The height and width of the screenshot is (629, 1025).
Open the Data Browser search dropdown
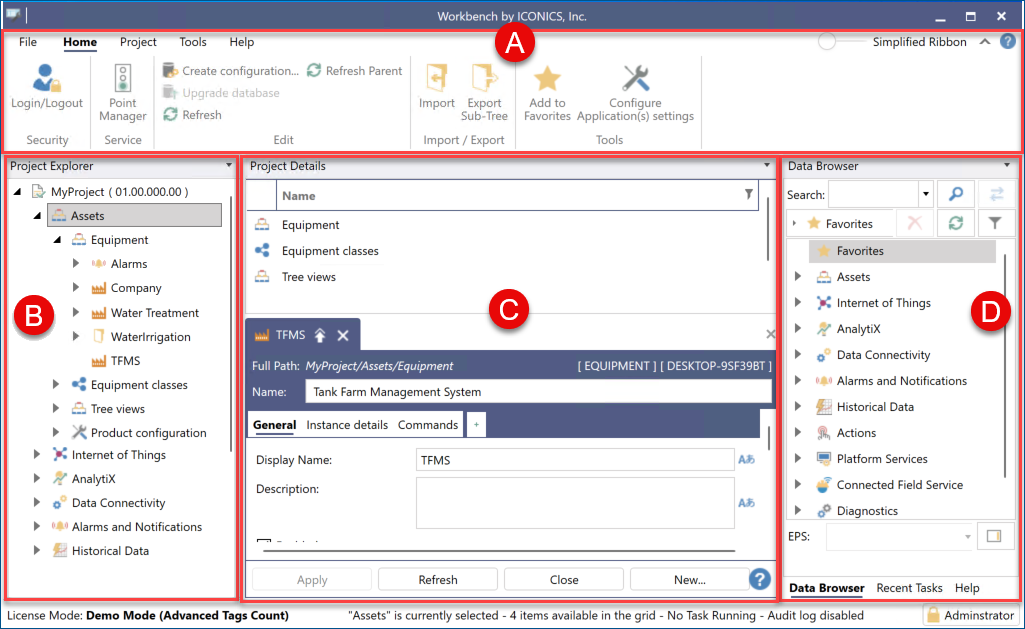coord(926,194)
